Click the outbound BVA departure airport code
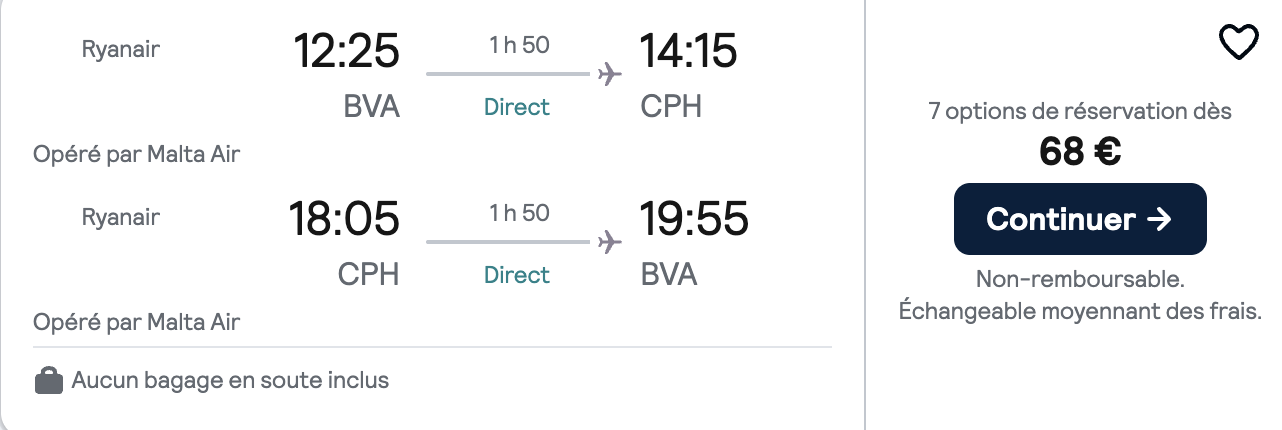The height and width of the screenshot is (430, 1282). pyautogui.click(x=371, y=107)
